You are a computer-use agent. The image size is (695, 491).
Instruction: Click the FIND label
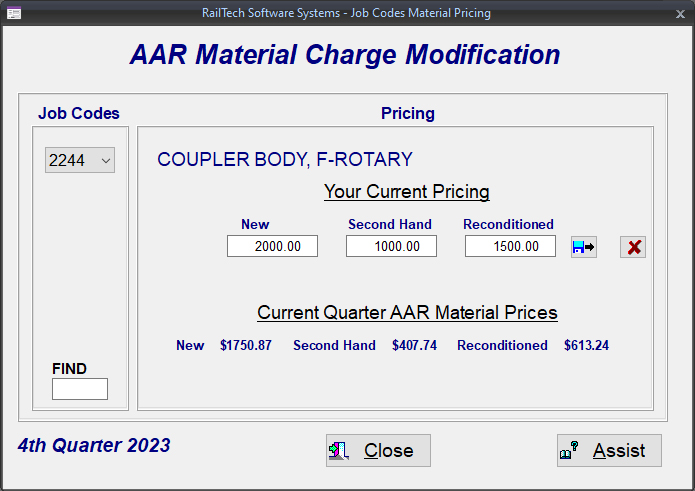[x=69, y=369]
